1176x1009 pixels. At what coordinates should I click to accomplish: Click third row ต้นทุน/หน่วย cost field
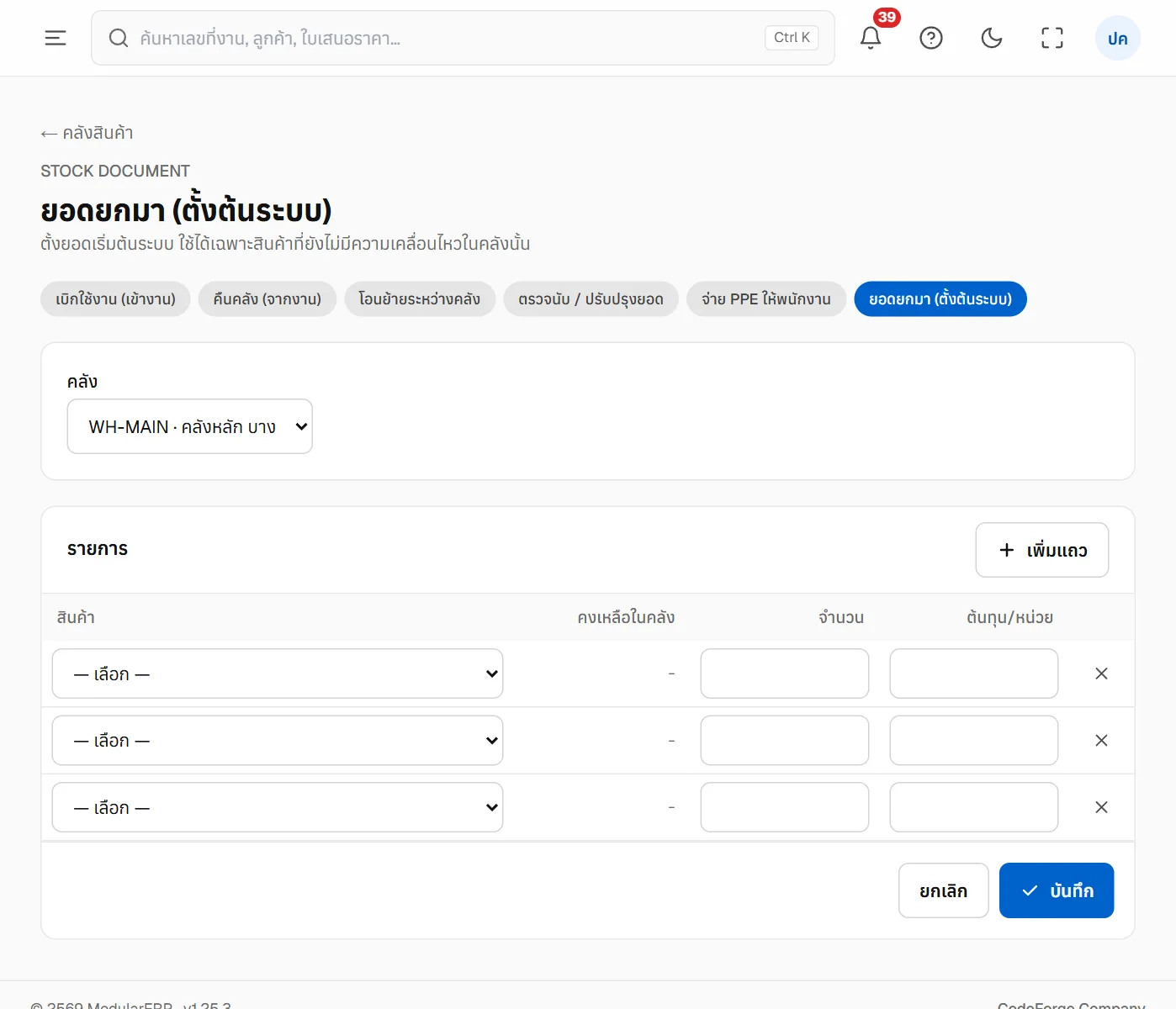click(x=974, y=807)
